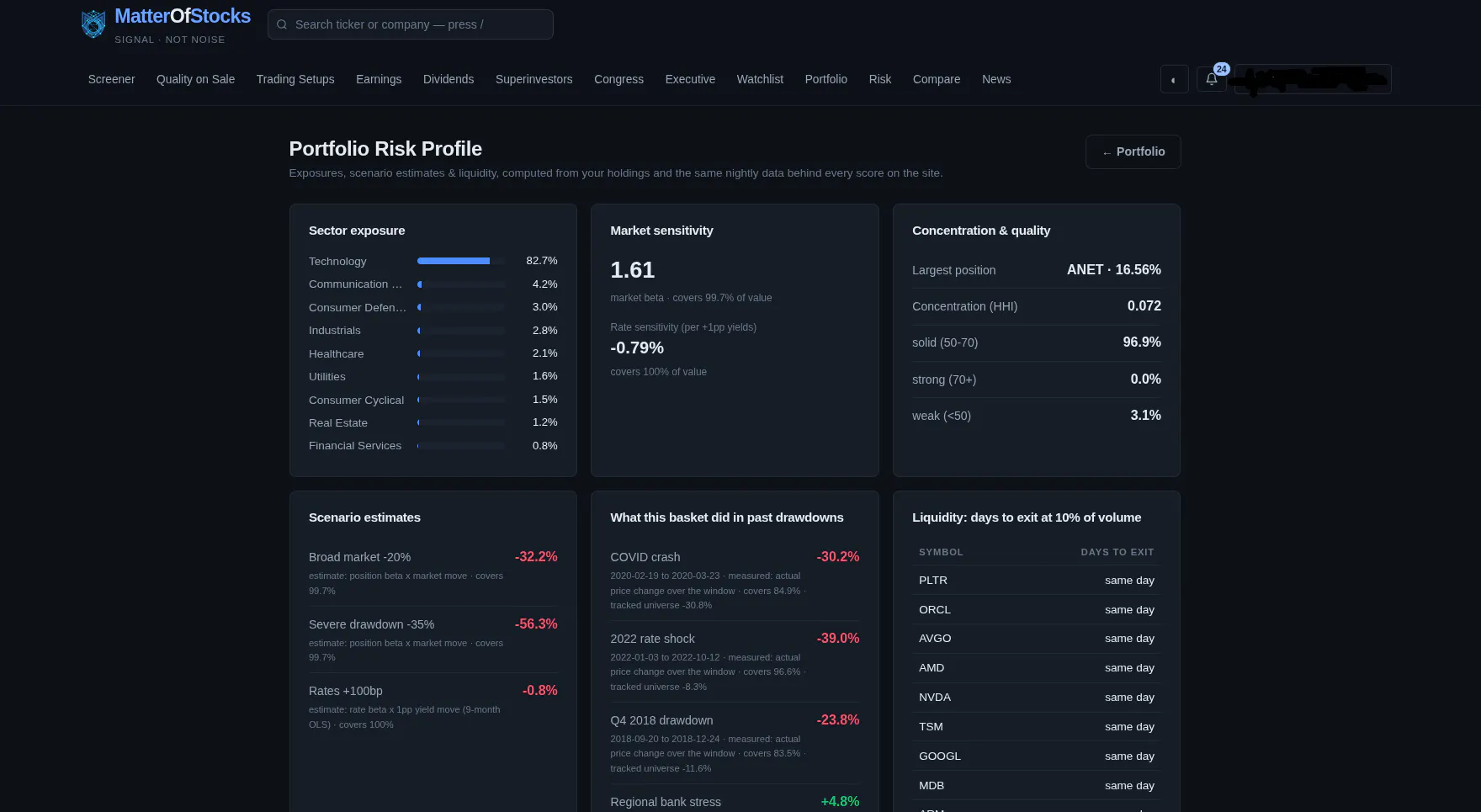Open the News section
Screen dimensions: 1481x812
(x=996, y=79)
